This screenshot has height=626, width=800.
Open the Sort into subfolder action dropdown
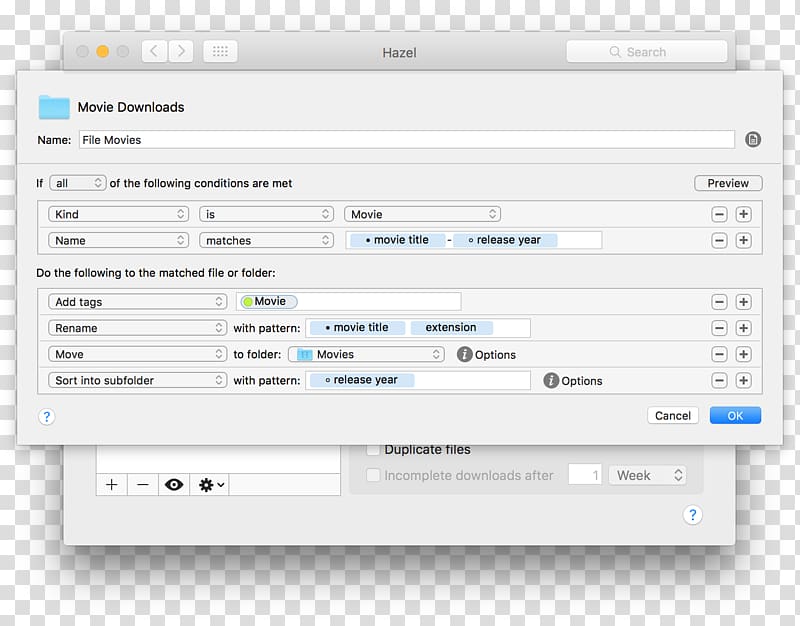(137, 381)
